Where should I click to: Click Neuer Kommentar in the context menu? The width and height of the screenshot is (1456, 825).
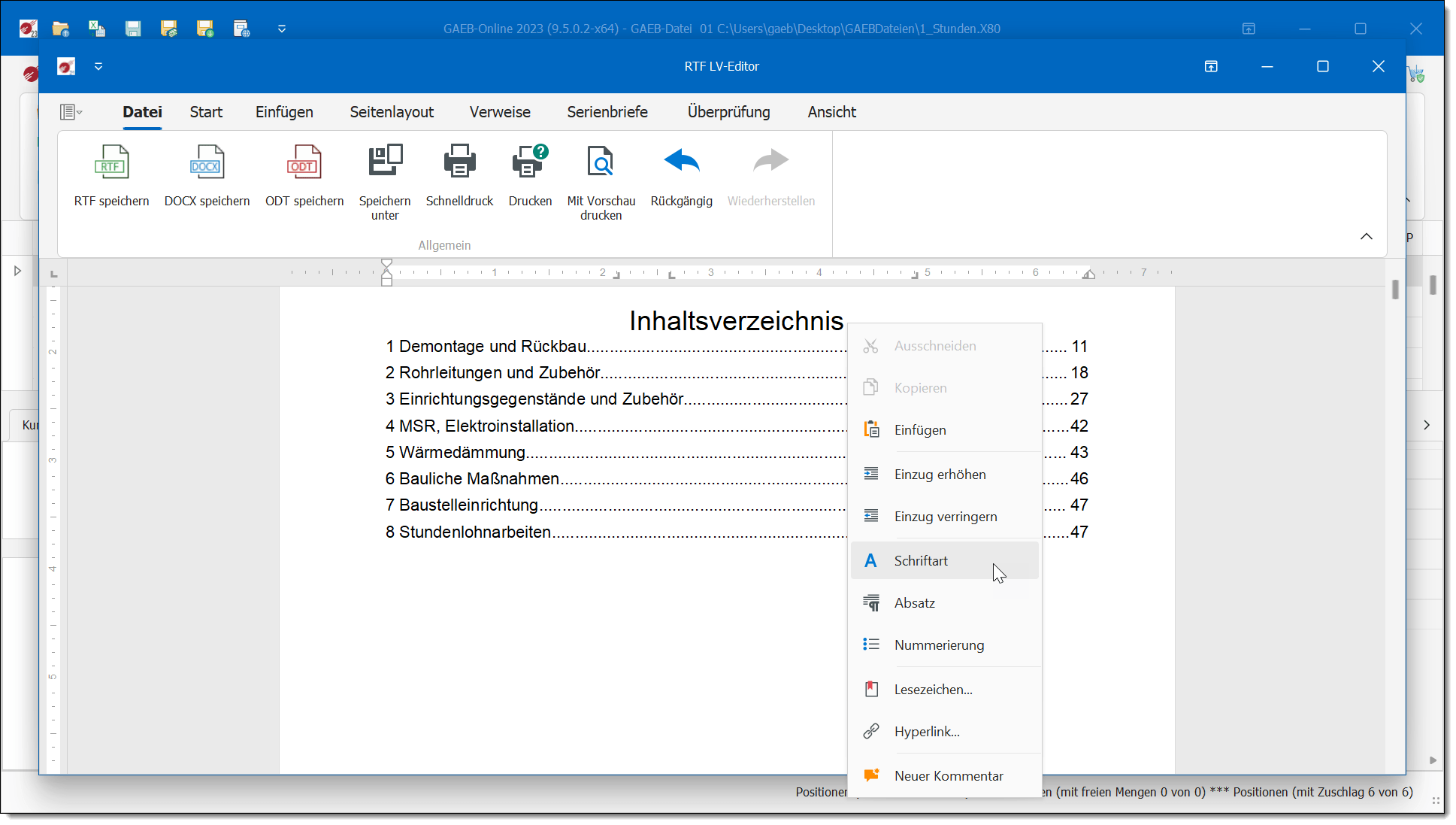coord(949,776)
